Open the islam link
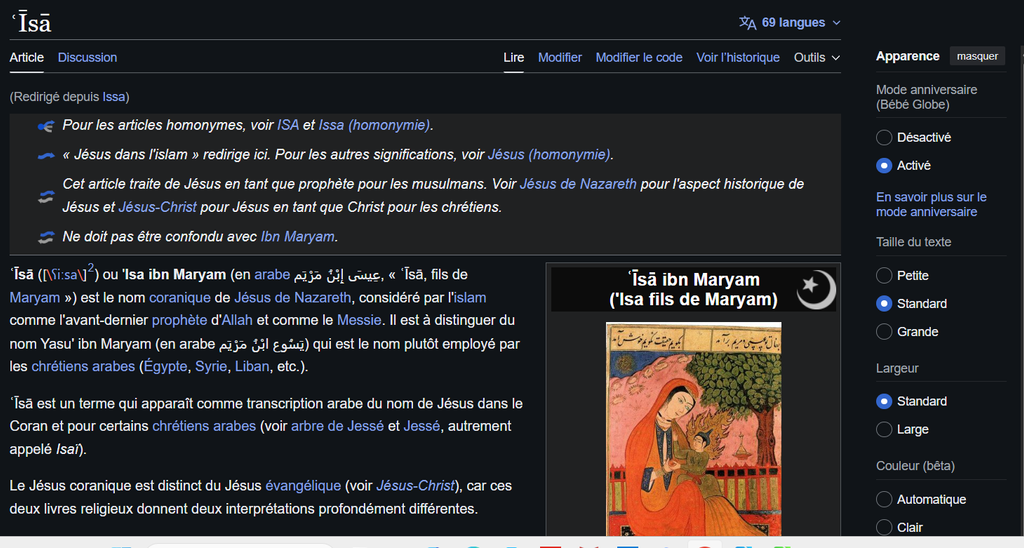Viewport: 1024px width, 548px height. point(470,298)
